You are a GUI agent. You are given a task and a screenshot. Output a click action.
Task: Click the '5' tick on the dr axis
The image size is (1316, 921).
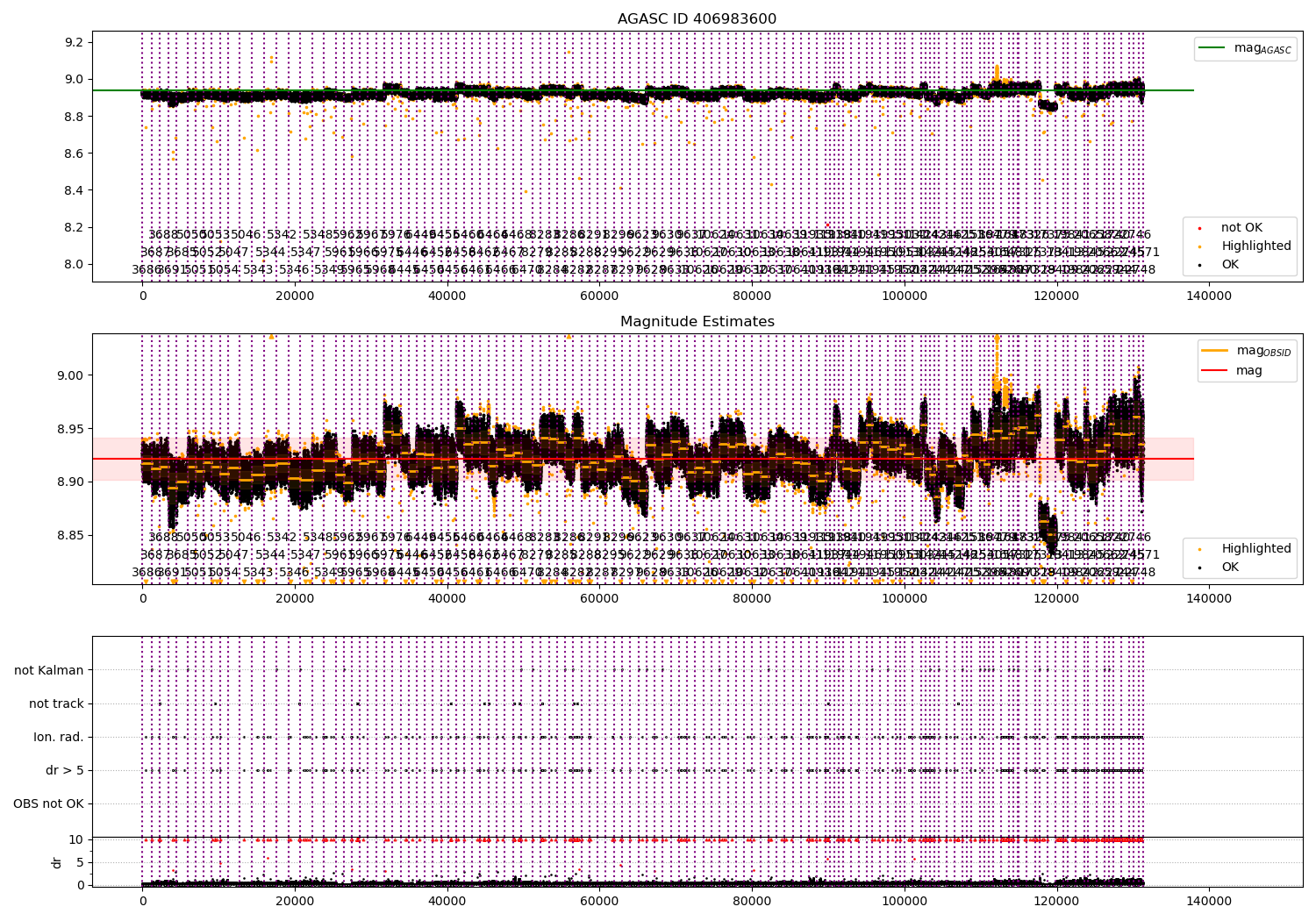click(80, 862)
